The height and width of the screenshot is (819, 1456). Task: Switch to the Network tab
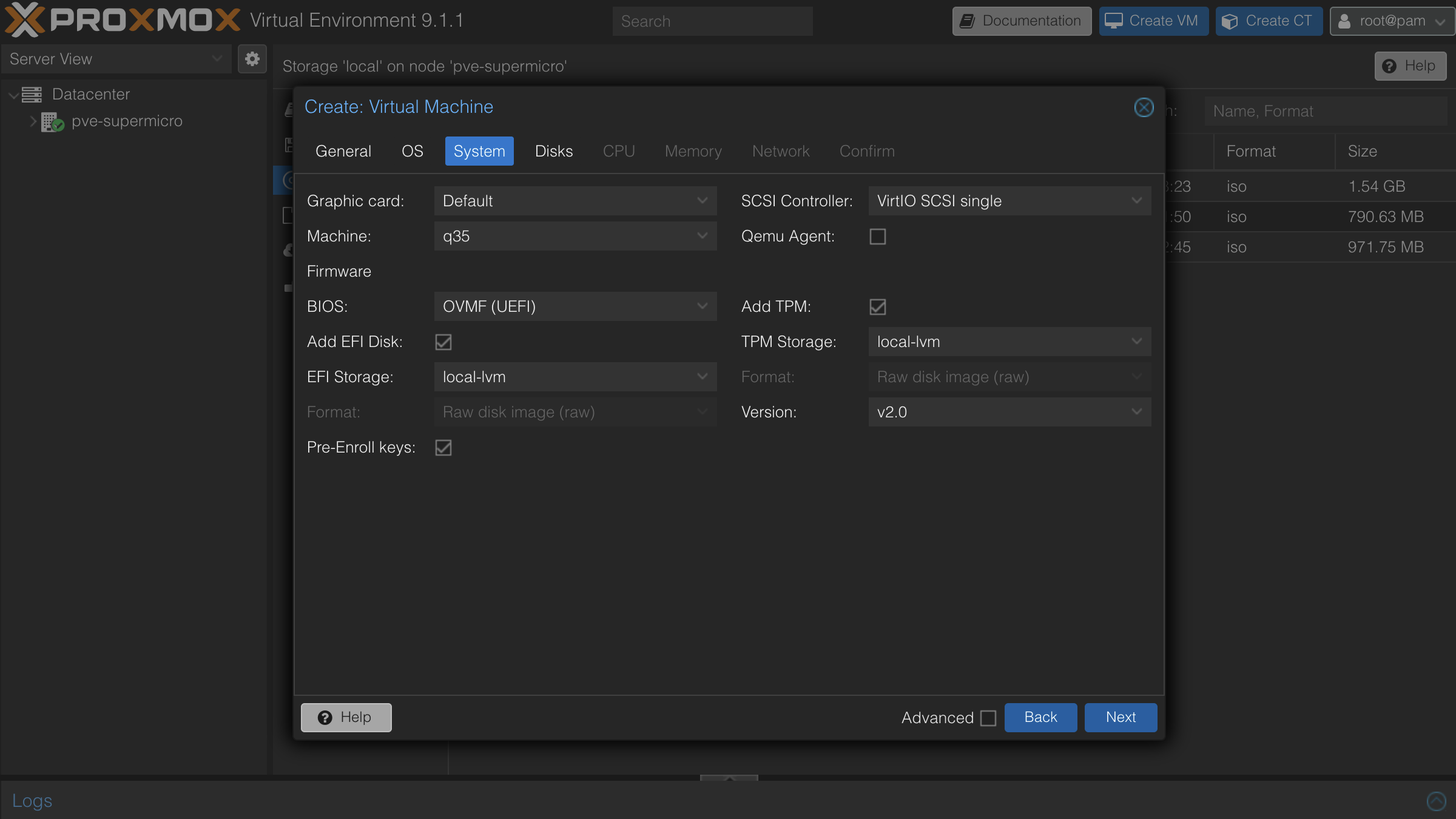[x=781, y=151]
